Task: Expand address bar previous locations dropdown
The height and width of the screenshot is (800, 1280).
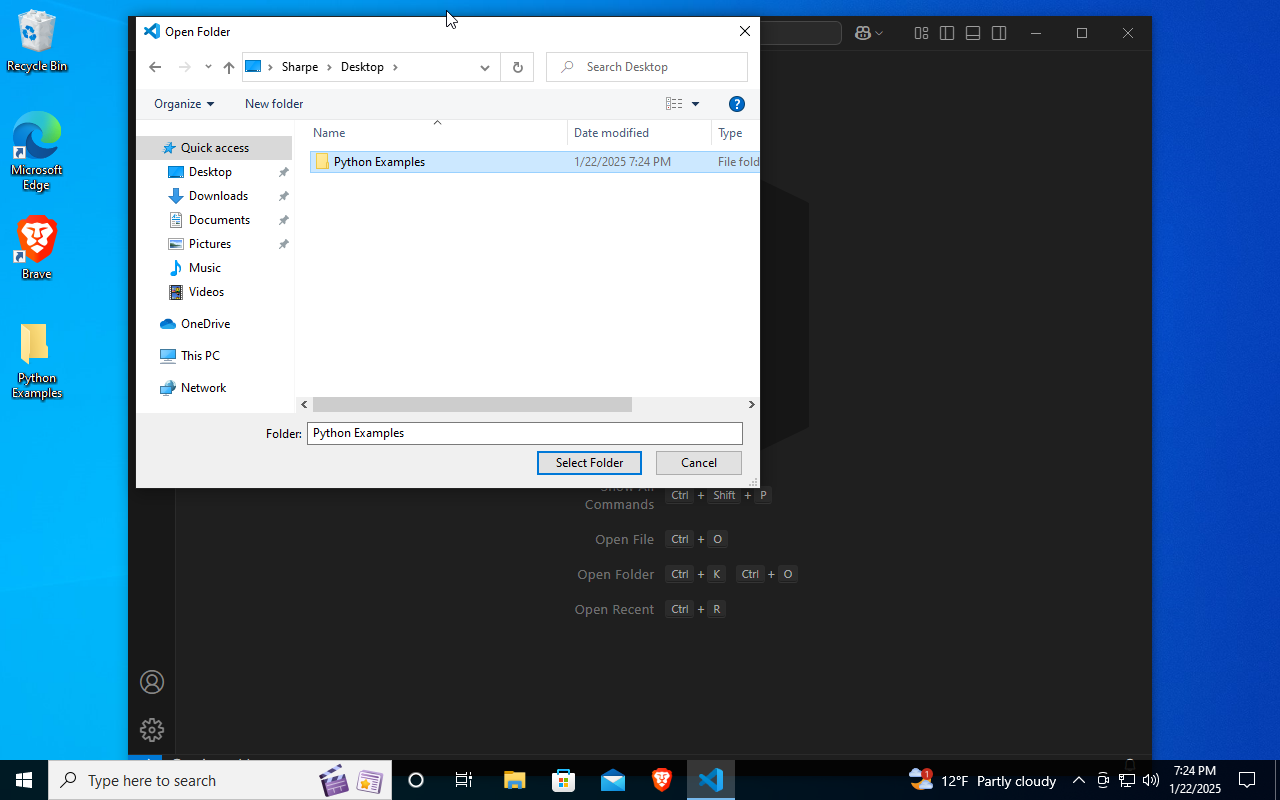Action: click(x=485, y=67)
